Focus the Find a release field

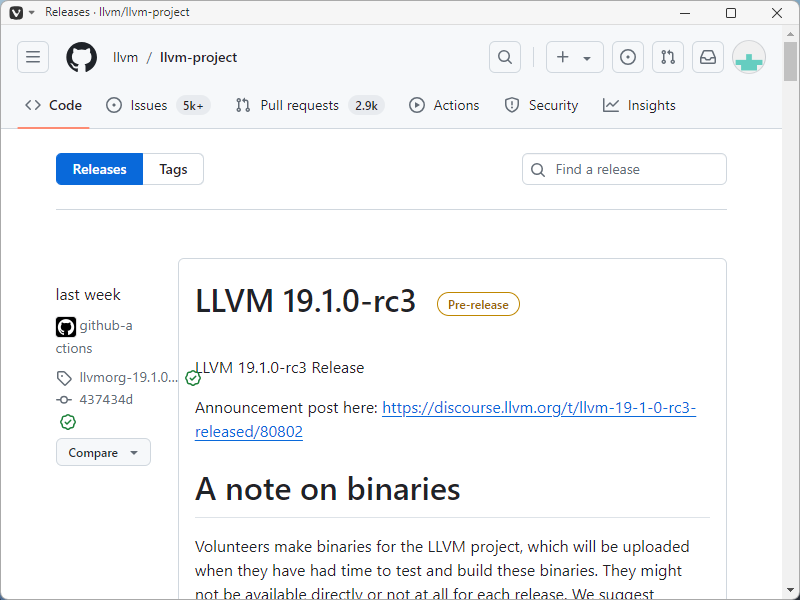point(624,169)
